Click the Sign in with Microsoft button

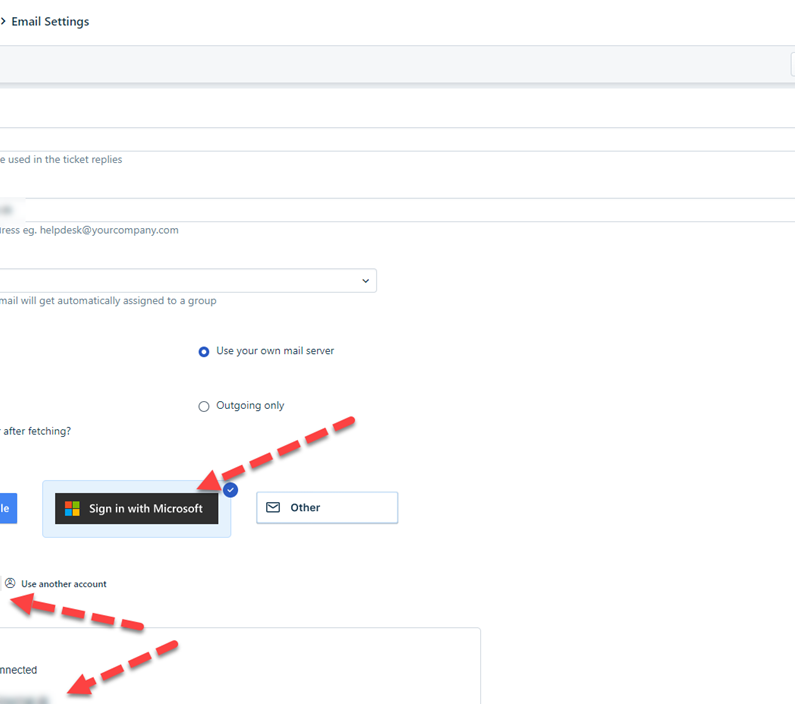click(136, 508)
